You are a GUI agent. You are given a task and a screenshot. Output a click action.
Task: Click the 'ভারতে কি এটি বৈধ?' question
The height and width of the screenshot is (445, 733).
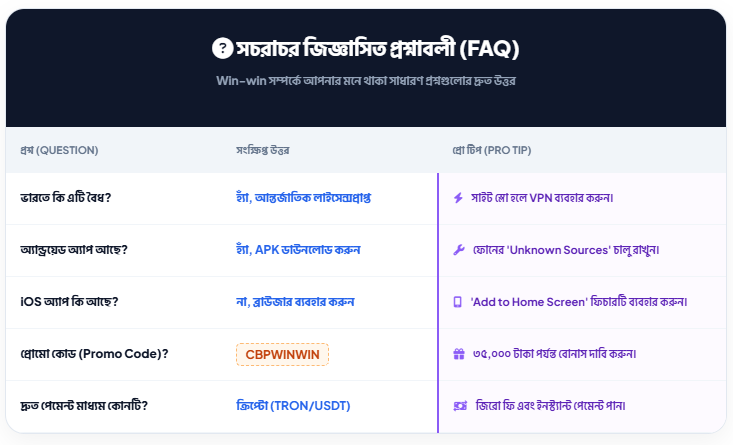(x=65, y=197)
